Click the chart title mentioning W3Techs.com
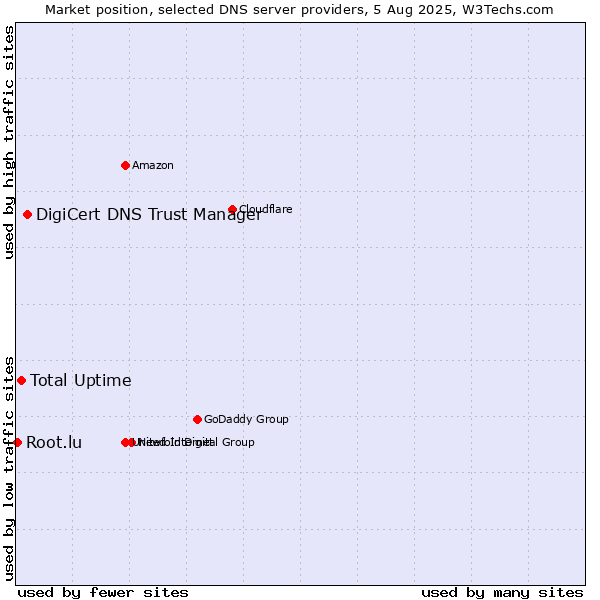Image resolution: width=600 pixels, height=600 pixels. click(299, 10)
